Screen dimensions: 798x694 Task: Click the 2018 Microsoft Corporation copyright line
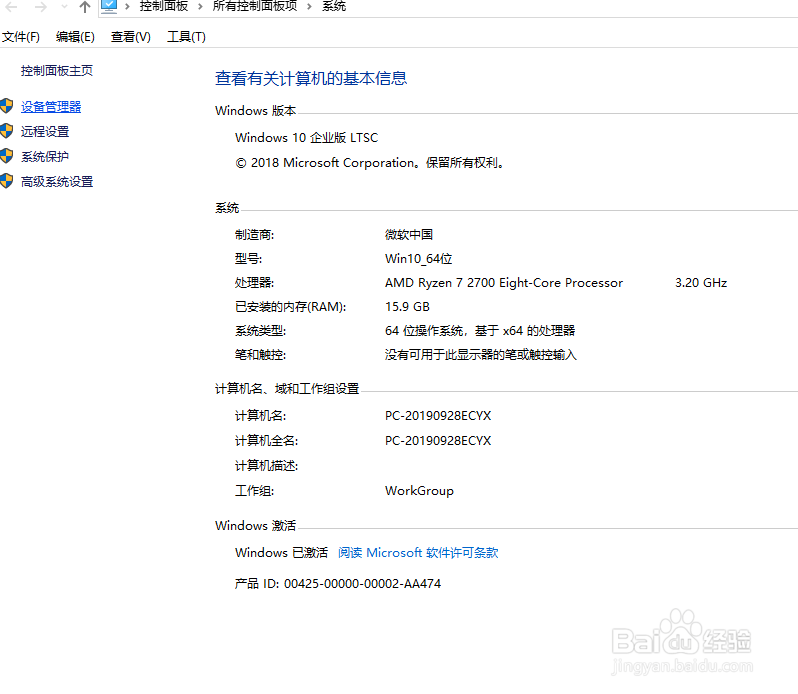pos(370,163)
